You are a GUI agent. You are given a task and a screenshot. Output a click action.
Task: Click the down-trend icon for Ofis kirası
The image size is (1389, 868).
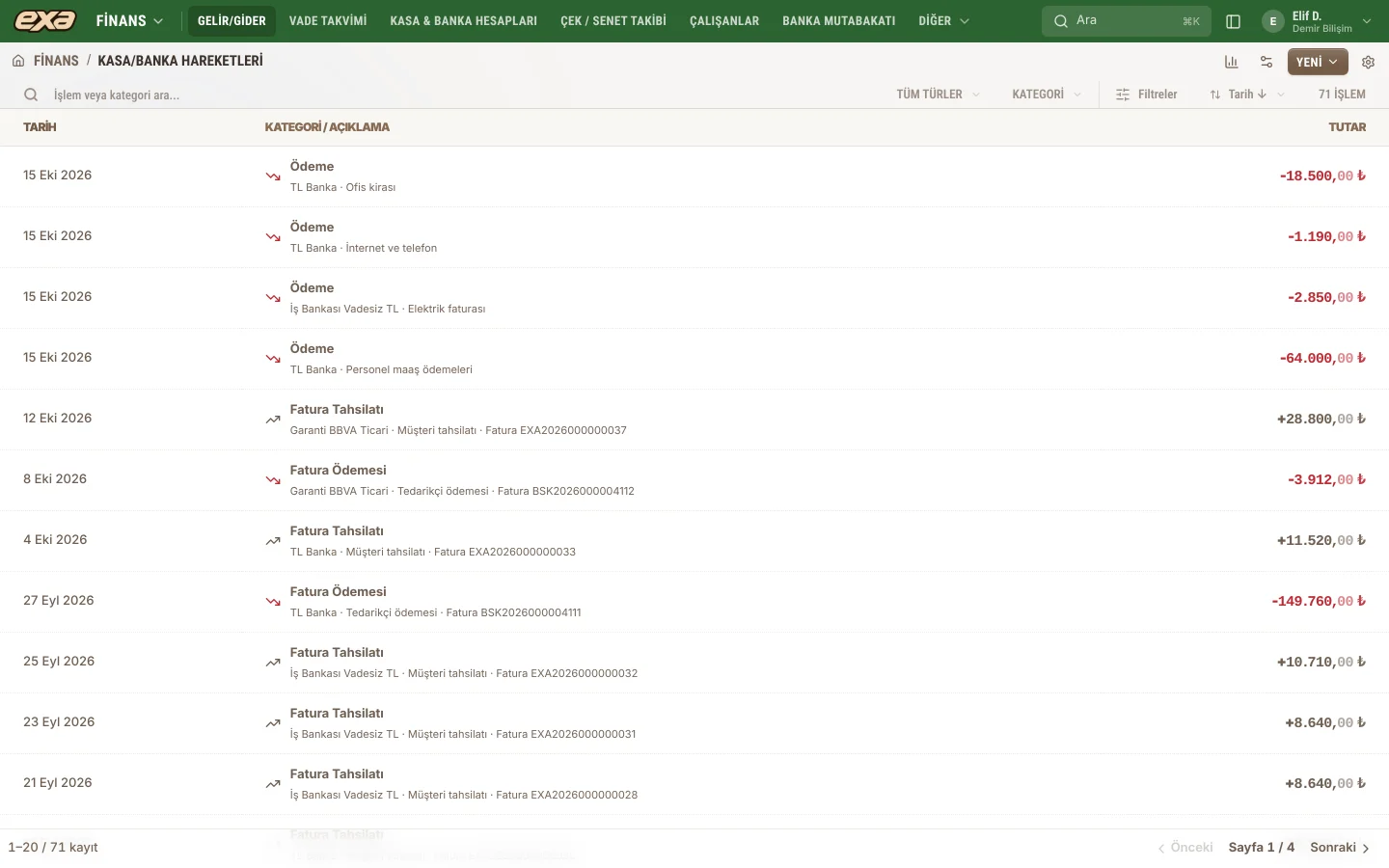point(273,176)
